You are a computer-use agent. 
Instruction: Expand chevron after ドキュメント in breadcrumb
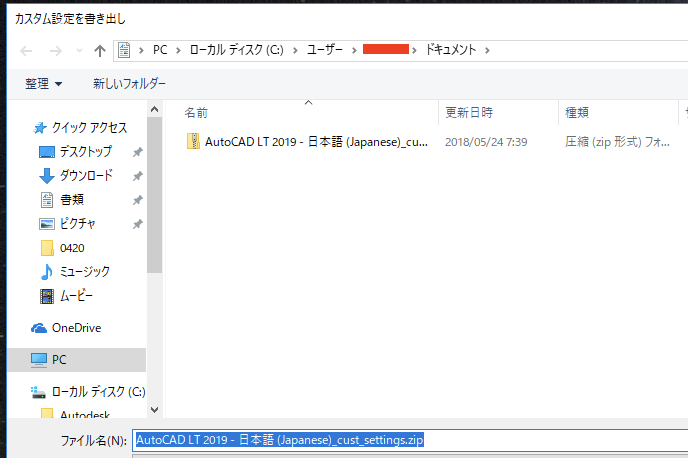[487, 50]
